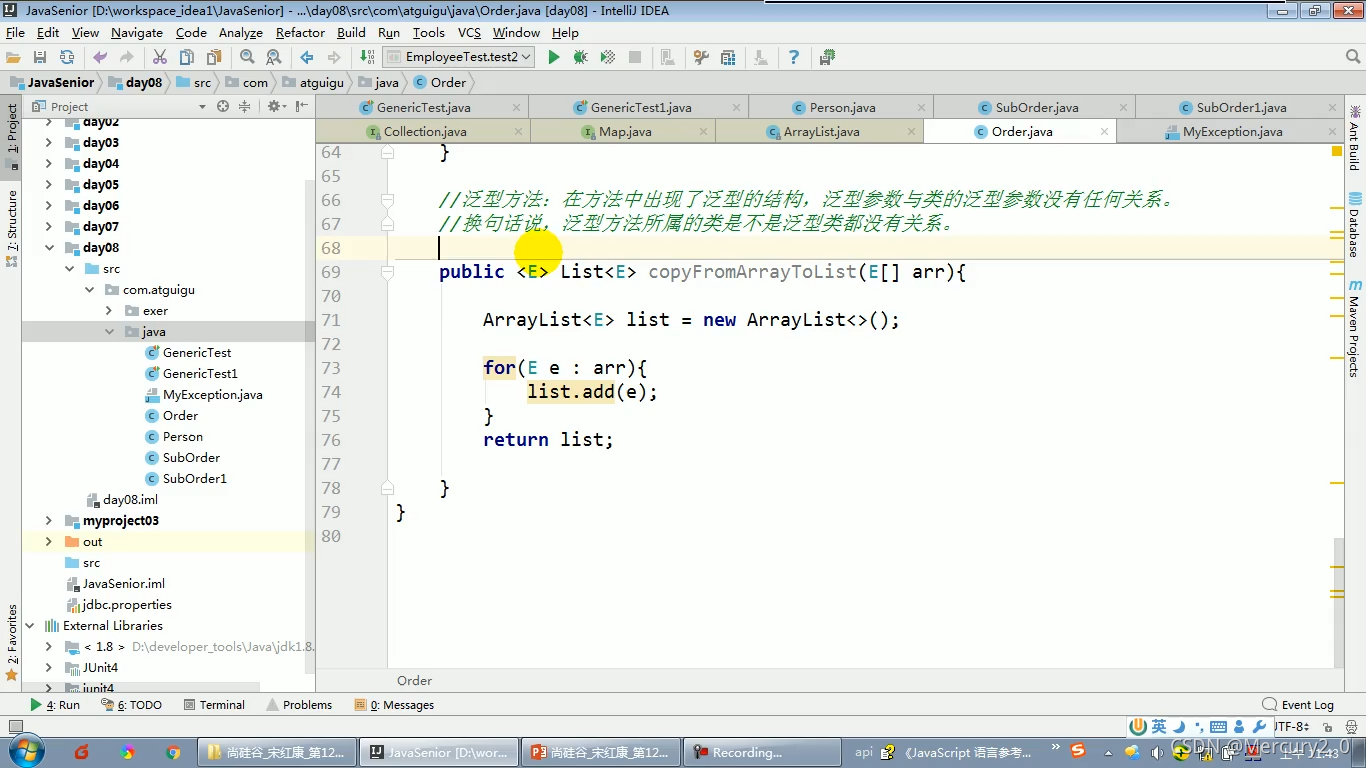Open the Refactor menu
The image size is (1366, 768).
tap(300, 32)
